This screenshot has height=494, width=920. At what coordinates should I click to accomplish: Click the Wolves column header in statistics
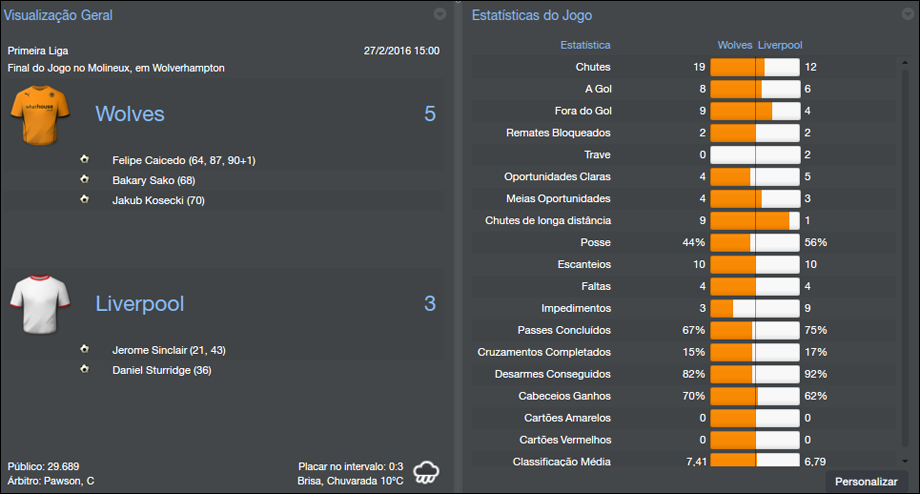(735, 45)
